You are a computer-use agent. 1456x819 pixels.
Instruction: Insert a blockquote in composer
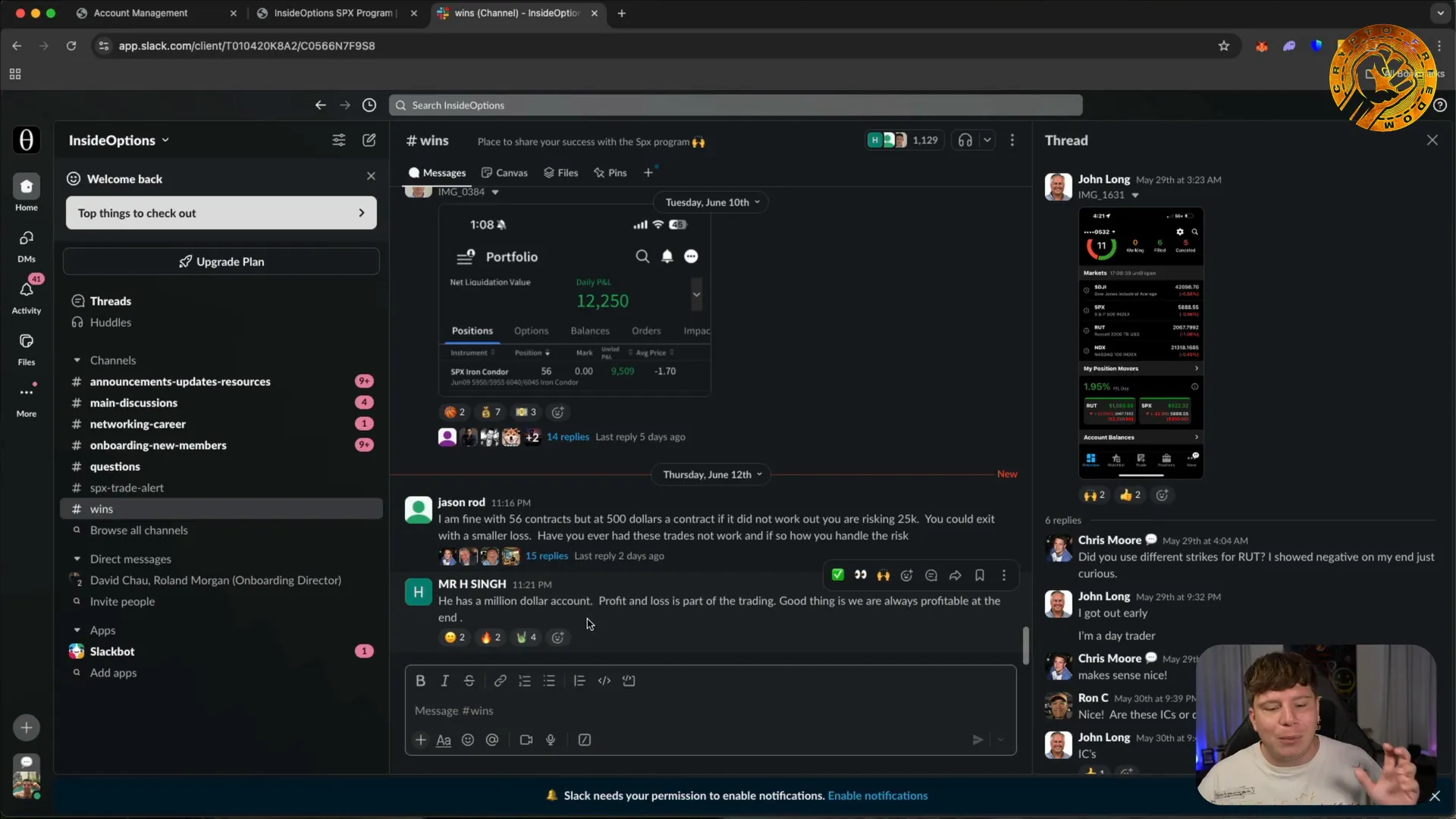tap(579, 681)
